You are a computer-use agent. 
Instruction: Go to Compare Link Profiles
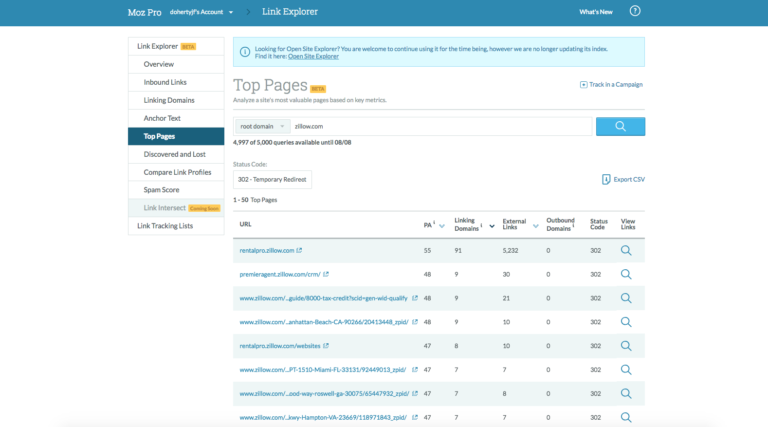[x=176, y=172]
